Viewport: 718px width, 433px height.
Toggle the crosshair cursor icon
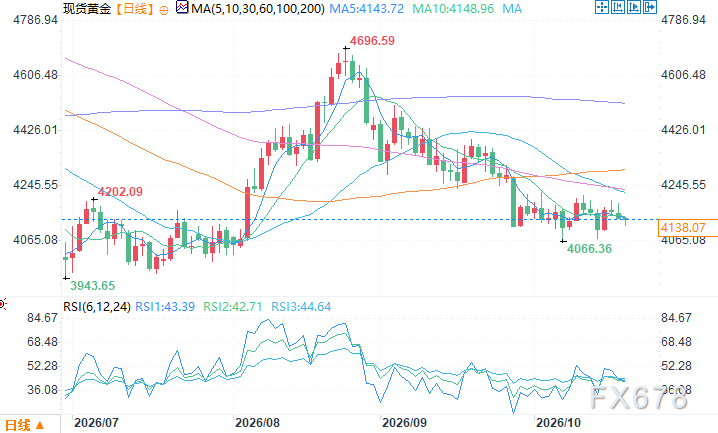click(x=602, y=7)
